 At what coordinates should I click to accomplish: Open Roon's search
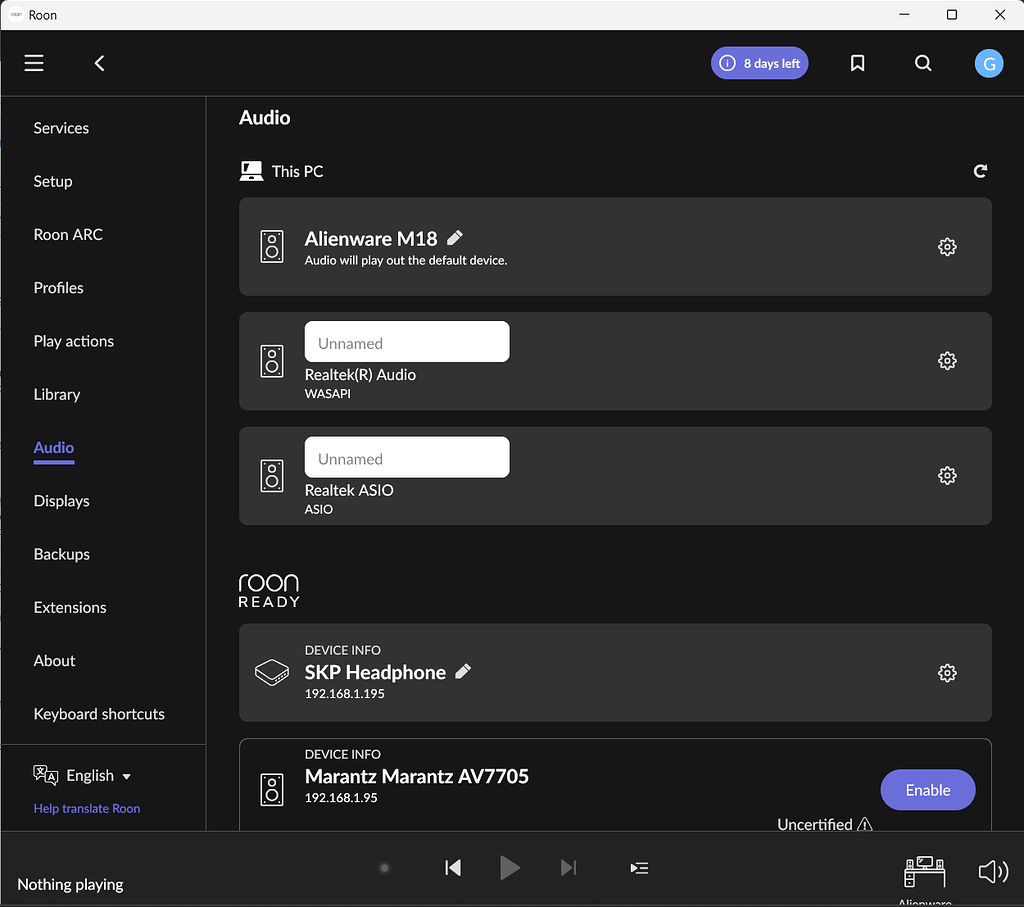pyautogui.click(x=922, y=63)
